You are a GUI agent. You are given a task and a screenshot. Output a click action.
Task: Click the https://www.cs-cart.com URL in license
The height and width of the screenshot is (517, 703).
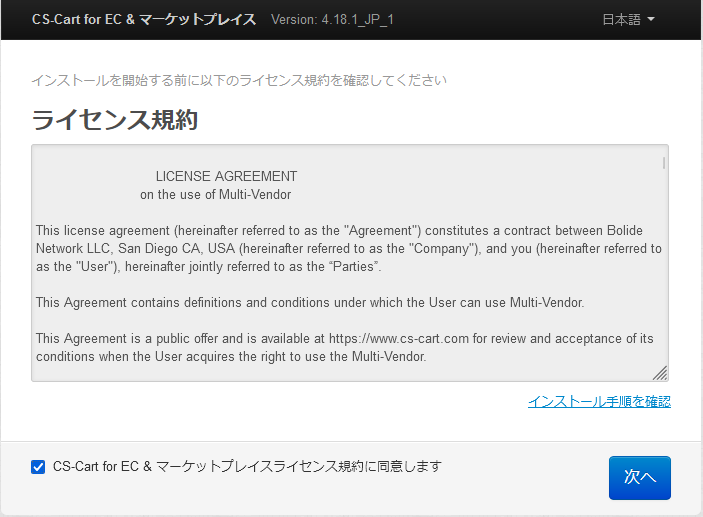pyautogui.click(x=399, y=339)
